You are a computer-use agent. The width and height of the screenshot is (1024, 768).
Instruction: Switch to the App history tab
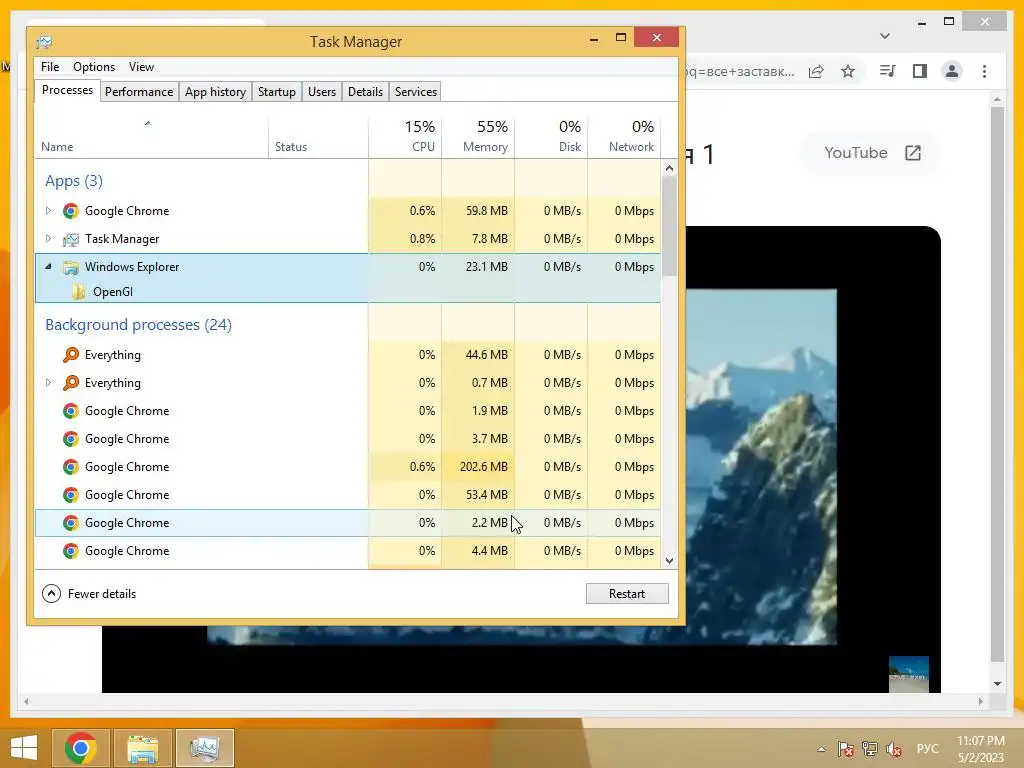click(x=216, y=92)
